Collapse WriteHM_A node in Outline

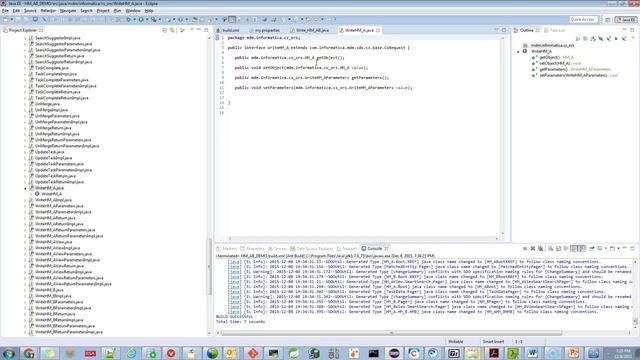click(x=518, y=51)
